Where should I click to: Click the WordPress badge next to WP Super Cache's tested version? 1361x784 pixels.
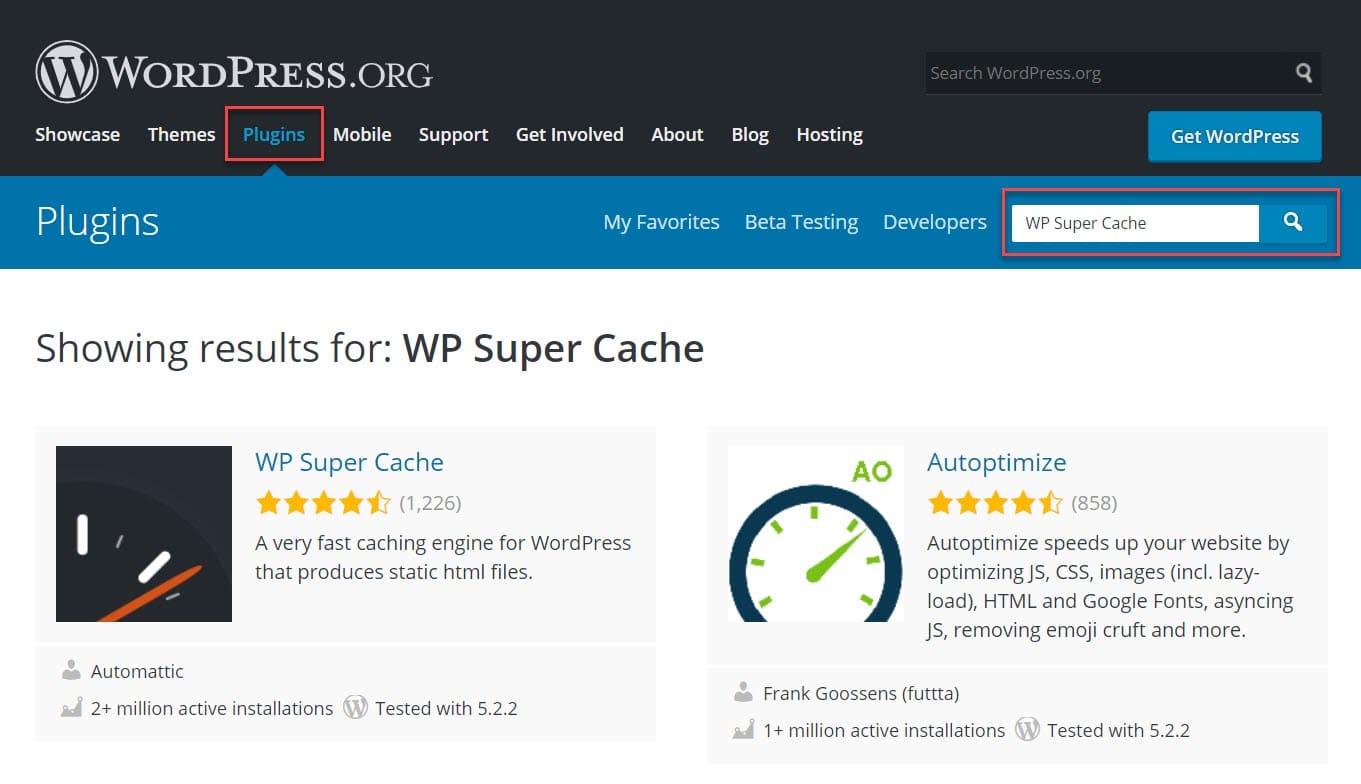point(355,707)
